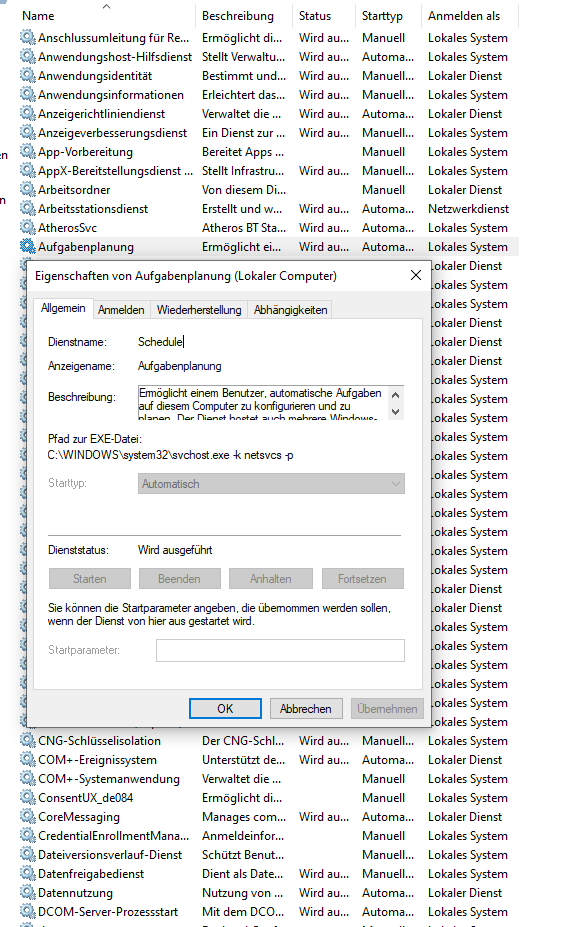
Task: Click the App-Vorbereitung service icon
Action: (28, 151)
